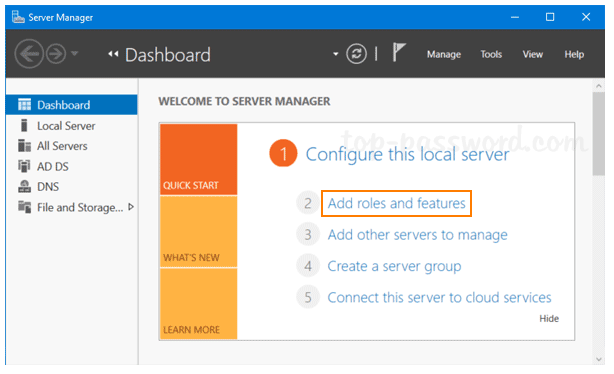Open the navigation history dropdown arrow
The image size is (614, 374).
(x=75, y=53)
